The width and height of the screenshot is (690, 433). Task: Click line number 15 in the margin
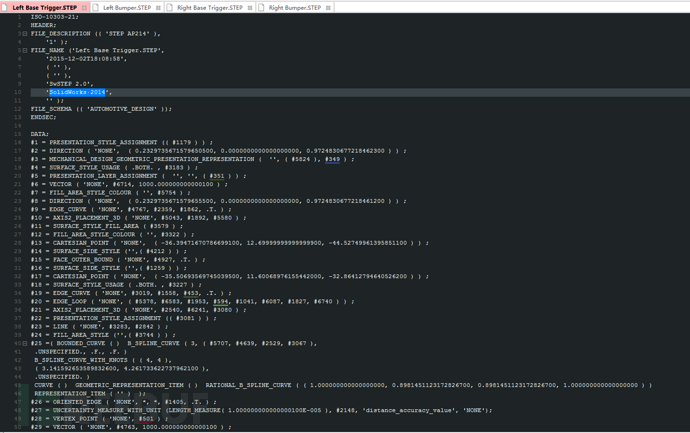(18, 134)
